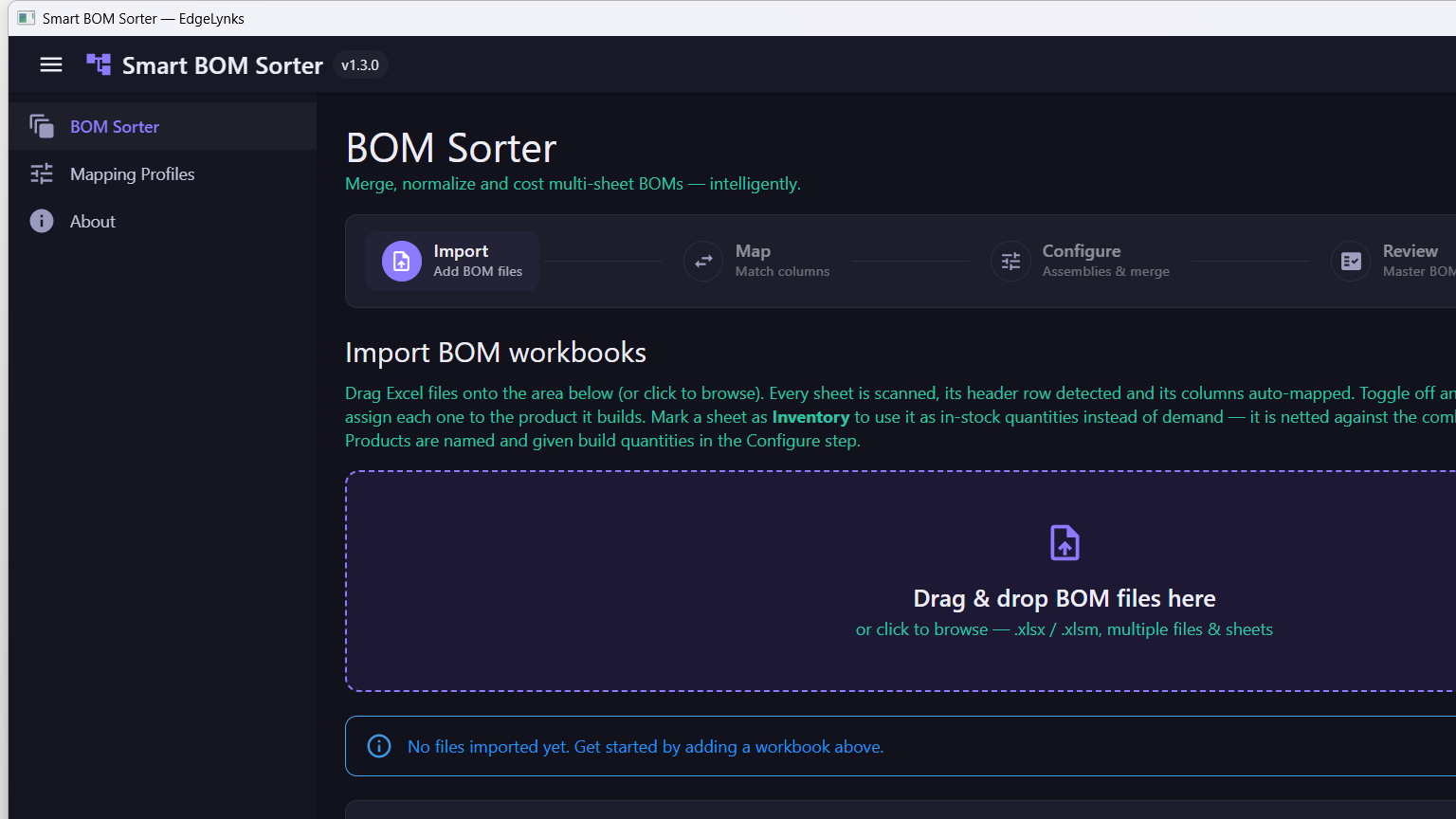Click the v1.3.0 version badge
Image resolution: width=1456 pixels, height=819 pixels.
pyautogui.click(x=360, y=64)
